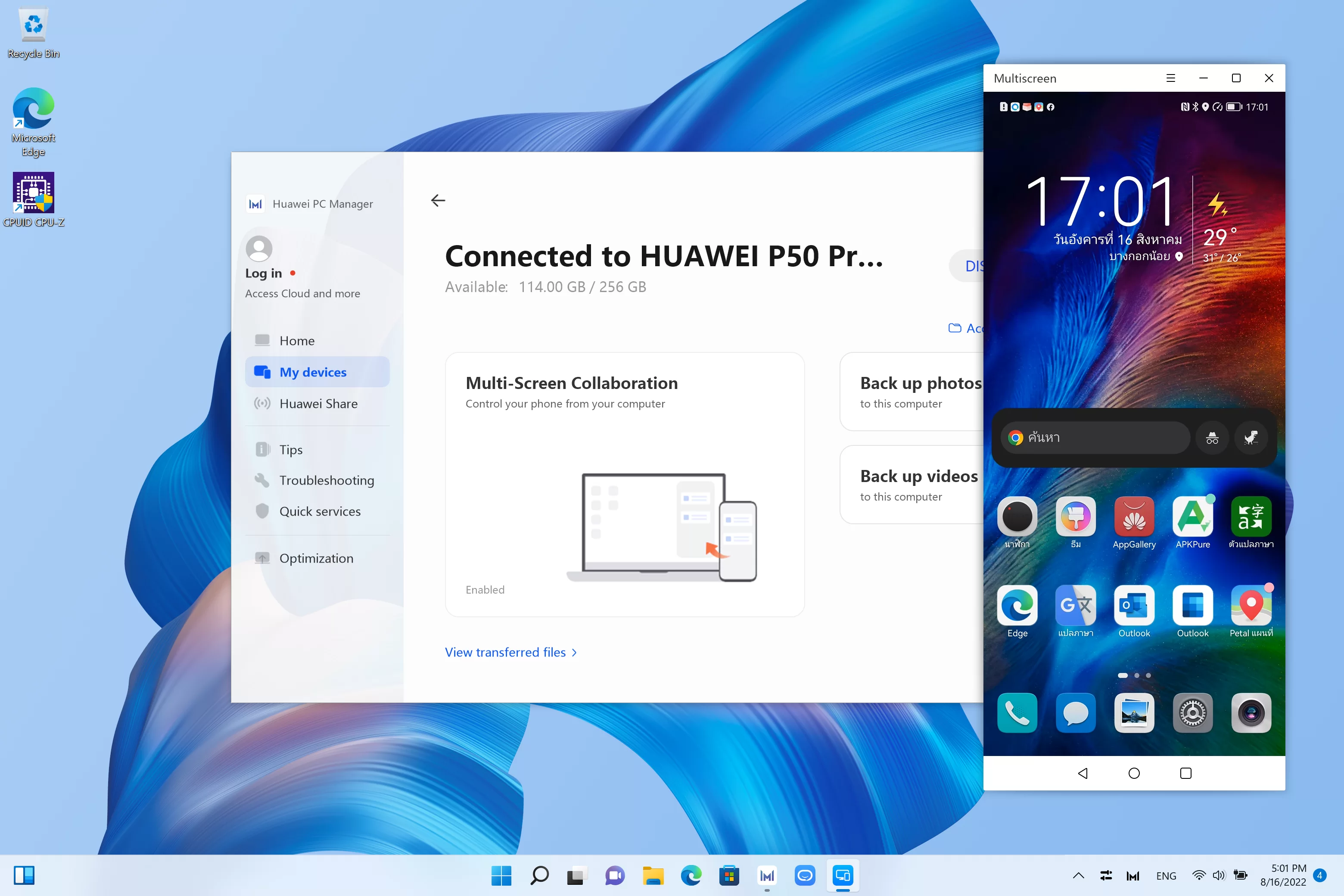Open the notification count badge
1344x896 pixels.
point(1320,875)
